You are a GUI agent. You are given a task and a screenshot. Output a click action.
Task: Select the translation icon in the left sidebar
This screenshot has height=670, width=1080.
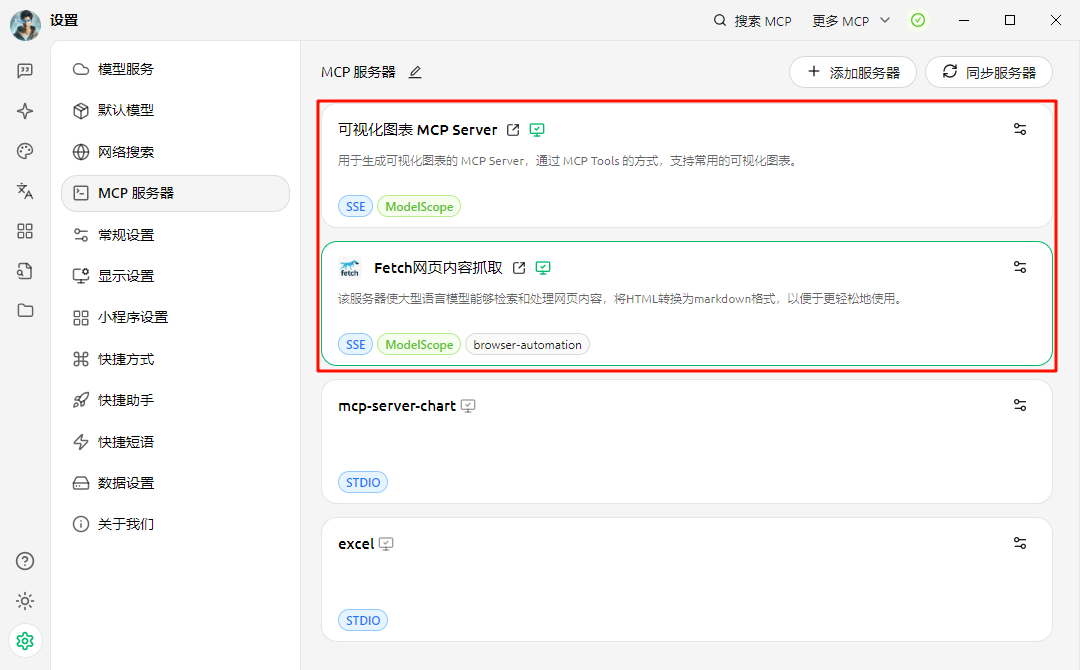tap(24, 191)
